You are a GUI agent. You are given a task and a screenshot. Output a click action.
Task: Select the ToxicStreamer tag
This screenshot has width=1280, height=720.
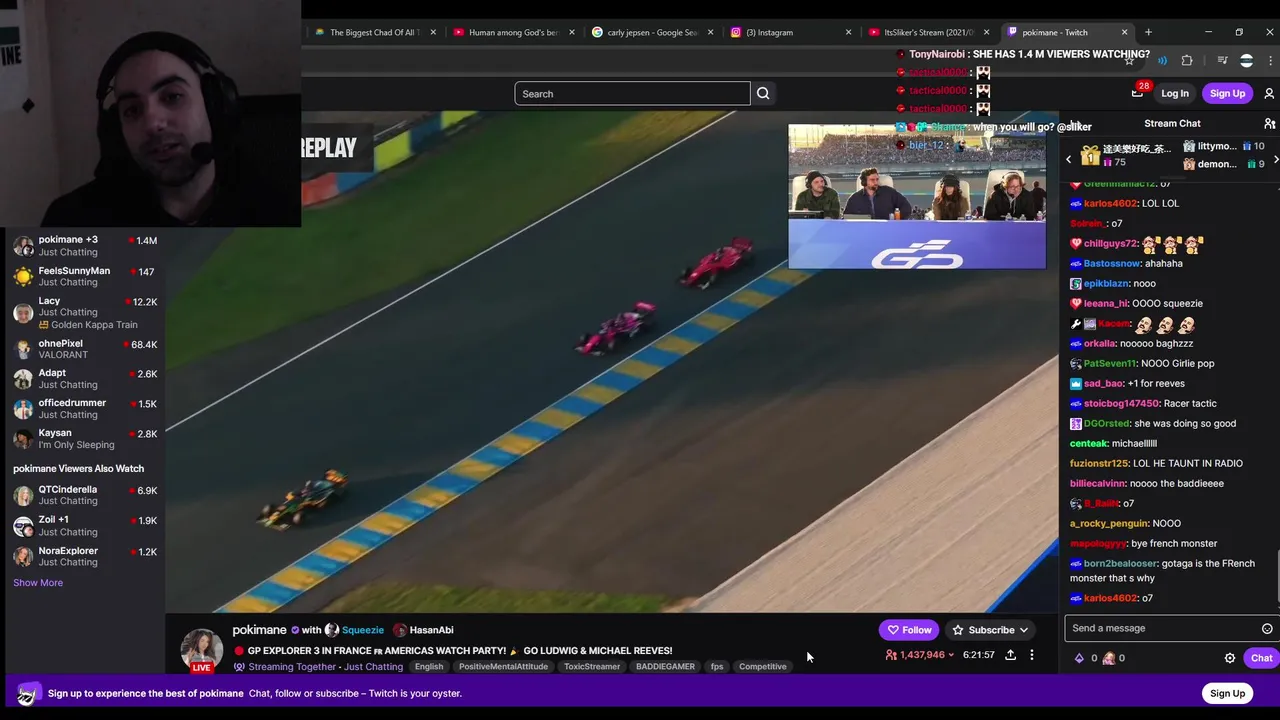592,667
